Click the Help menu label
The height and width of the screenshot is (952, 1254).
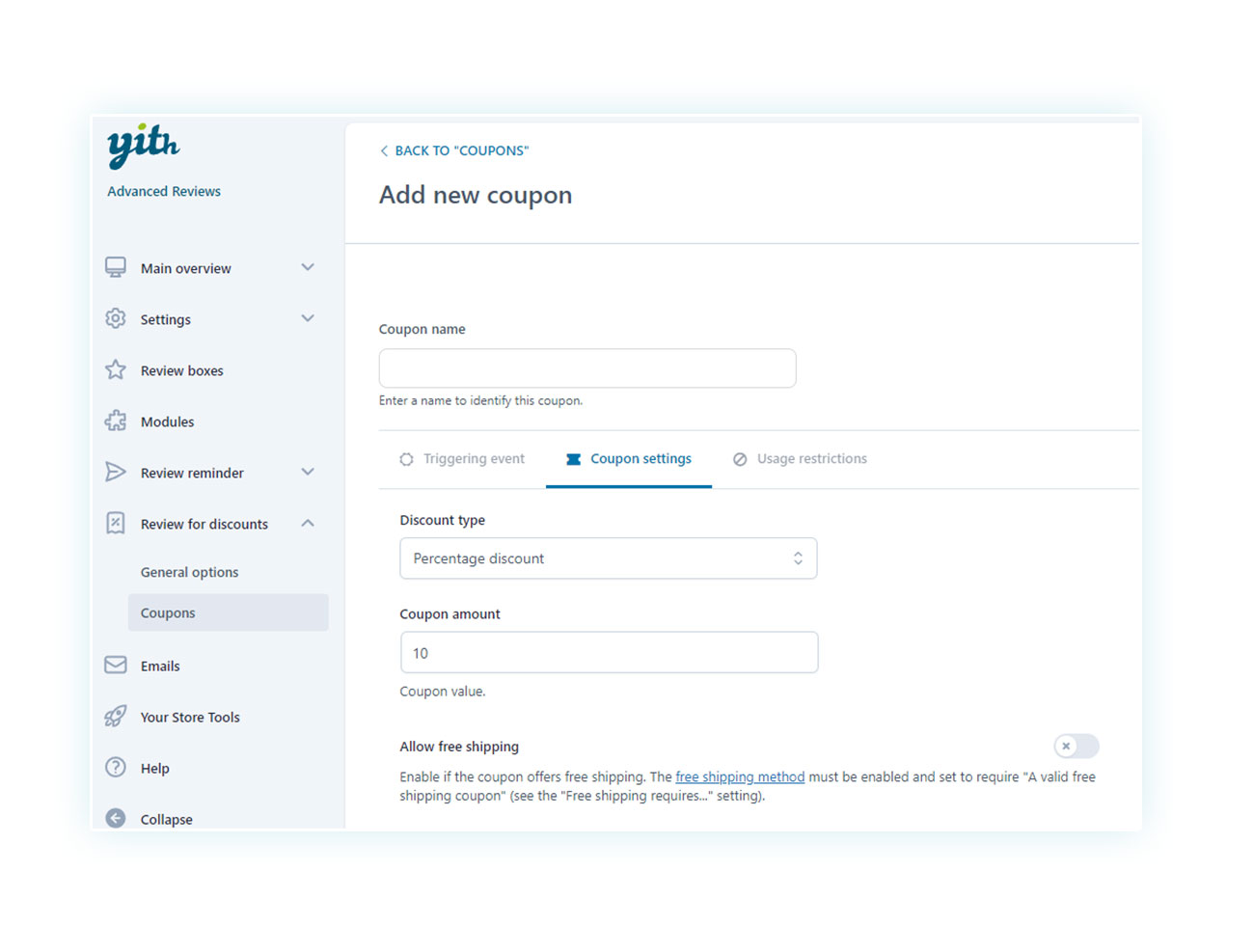(155, 768)
